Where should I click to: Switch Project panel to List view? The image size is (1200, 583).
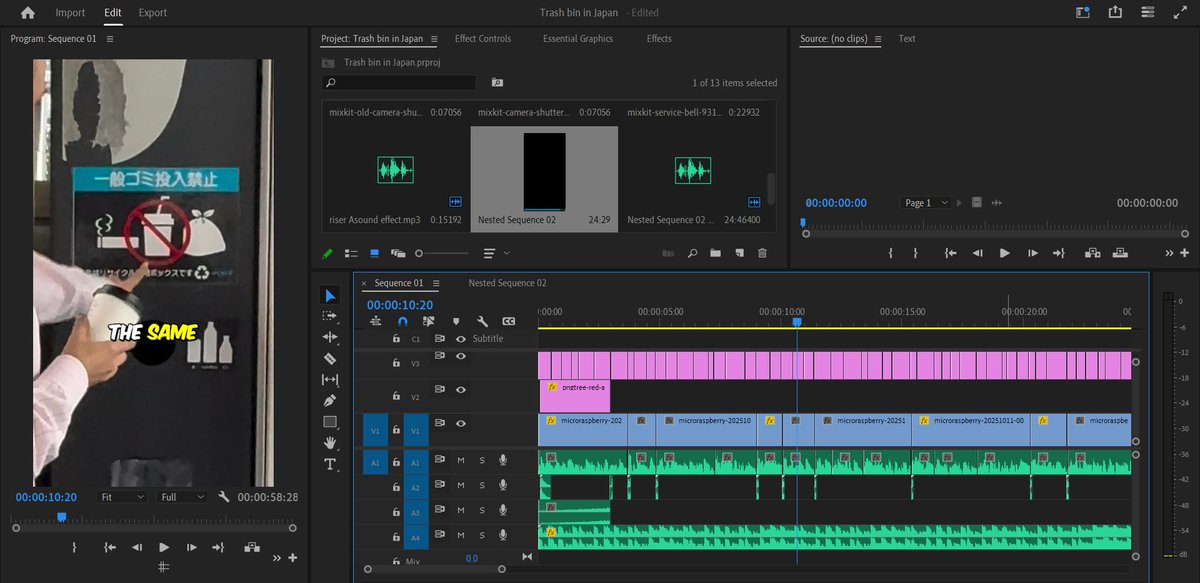tap(351, 253)
